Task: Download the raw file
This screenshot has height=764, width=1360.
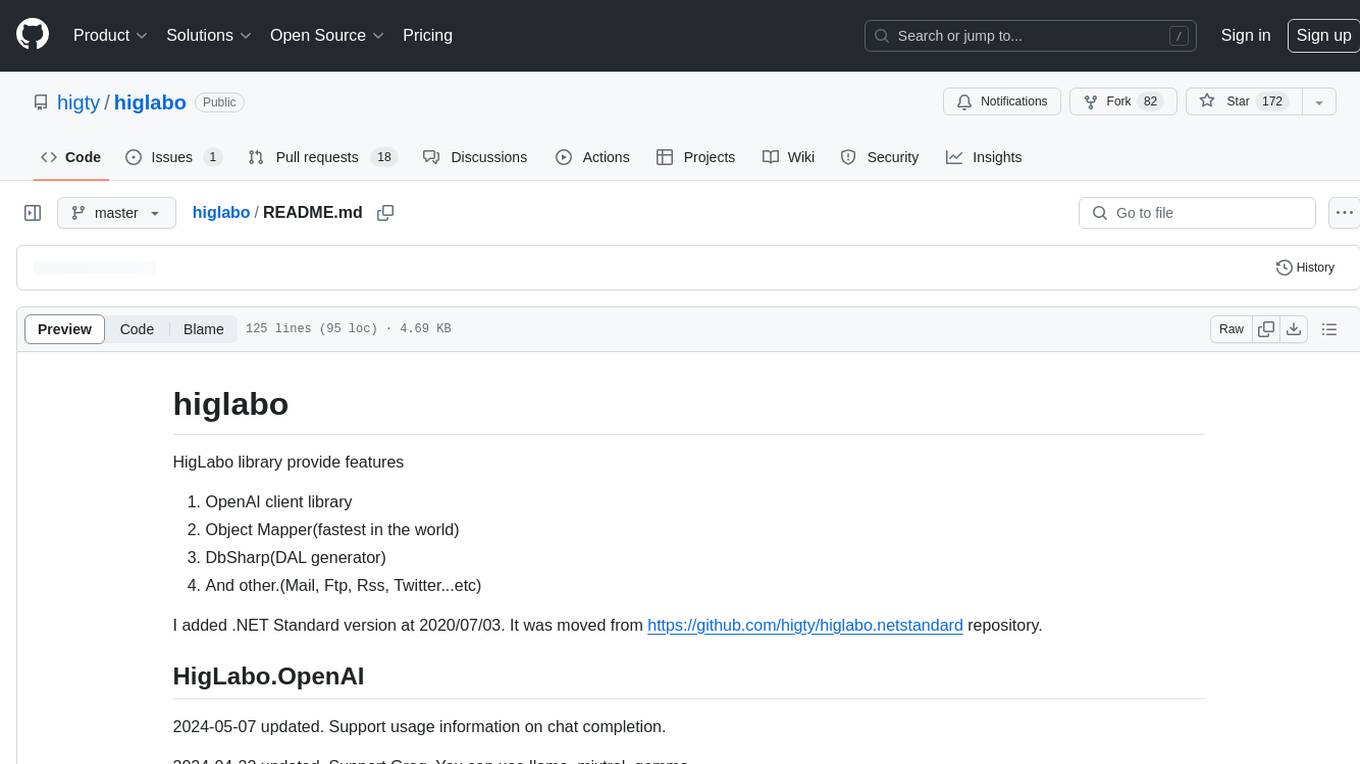Action: coord(1293,329)
